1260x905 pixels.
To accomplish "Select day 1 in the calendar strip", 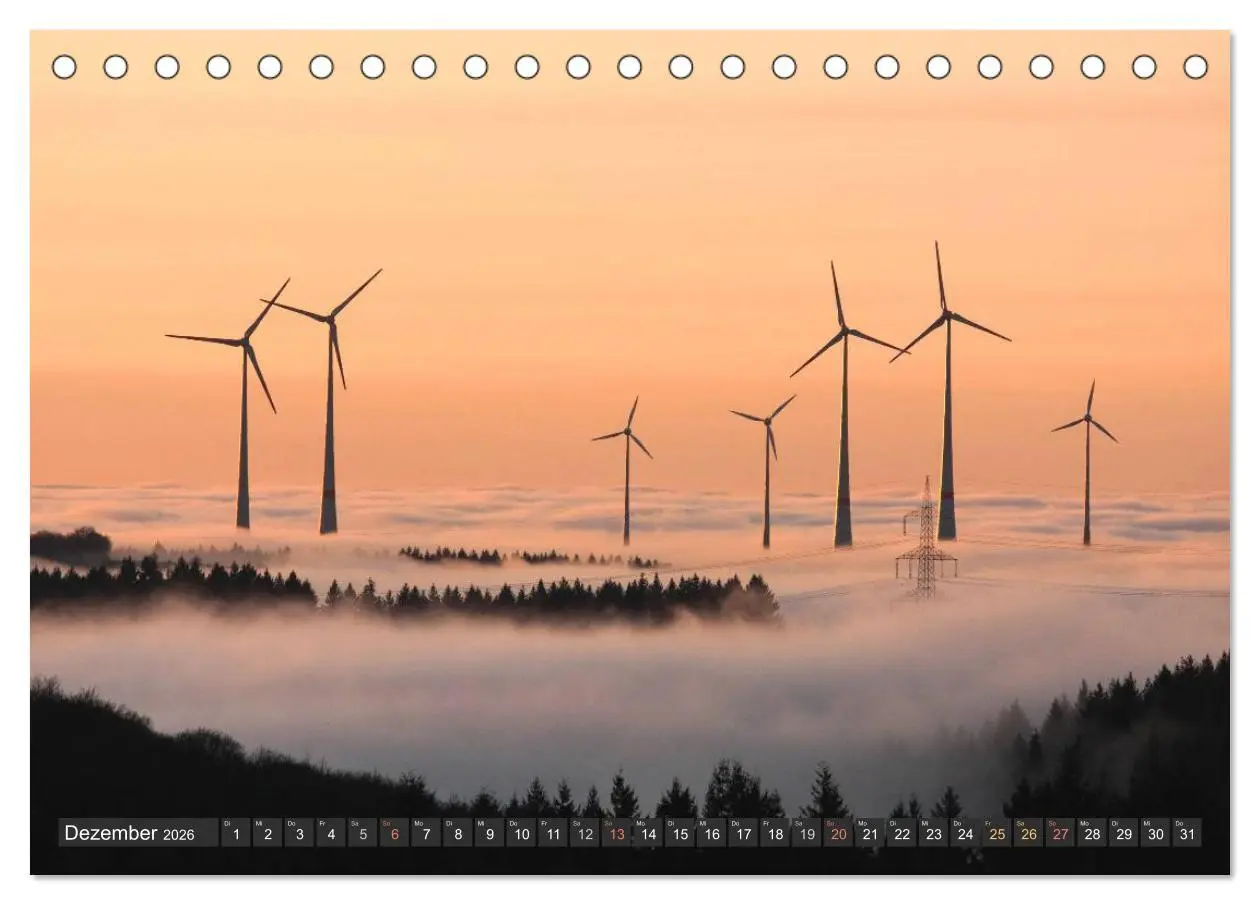I will 235,833.
